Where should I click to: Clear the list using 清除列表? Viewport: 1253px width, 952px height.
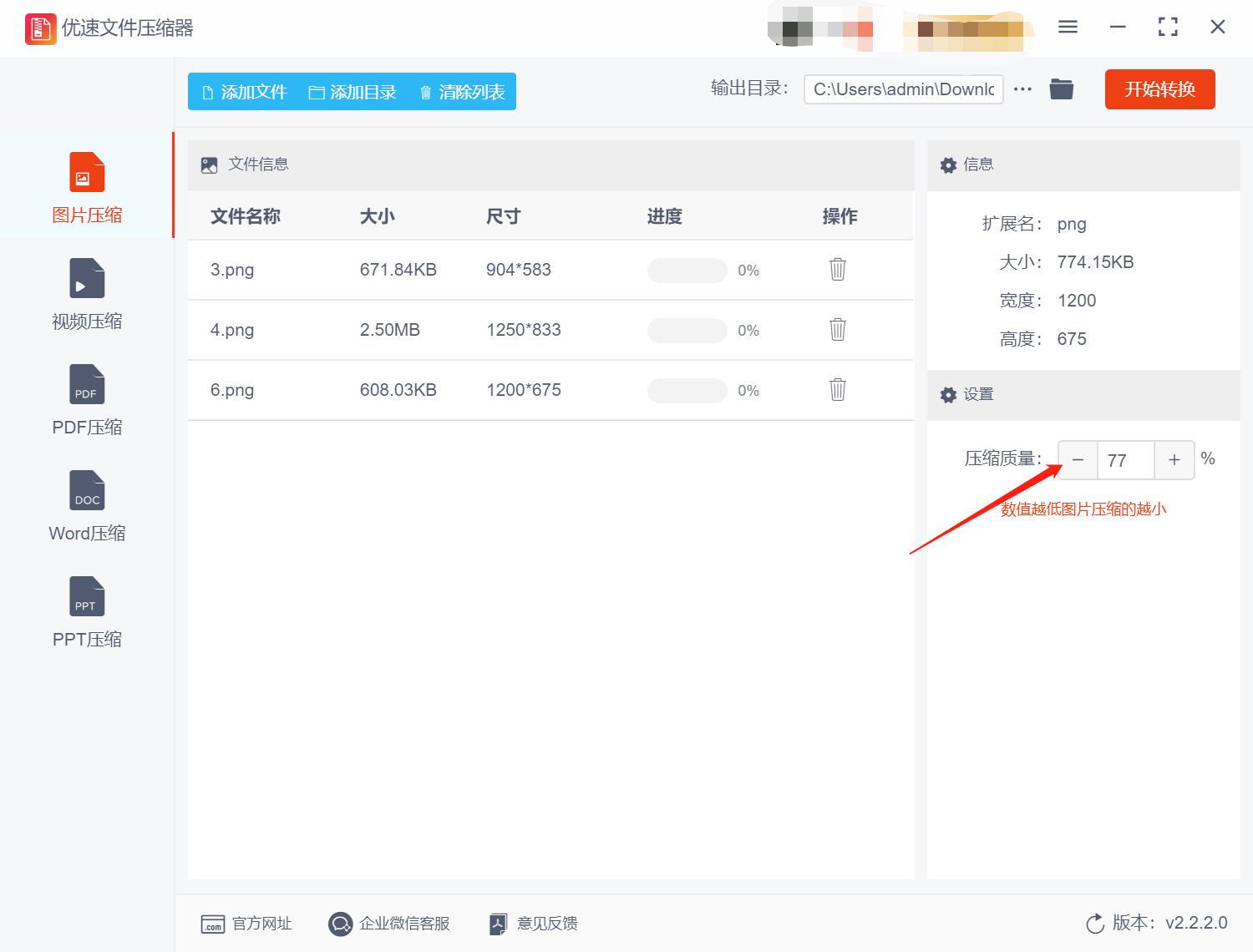(460, 92)
